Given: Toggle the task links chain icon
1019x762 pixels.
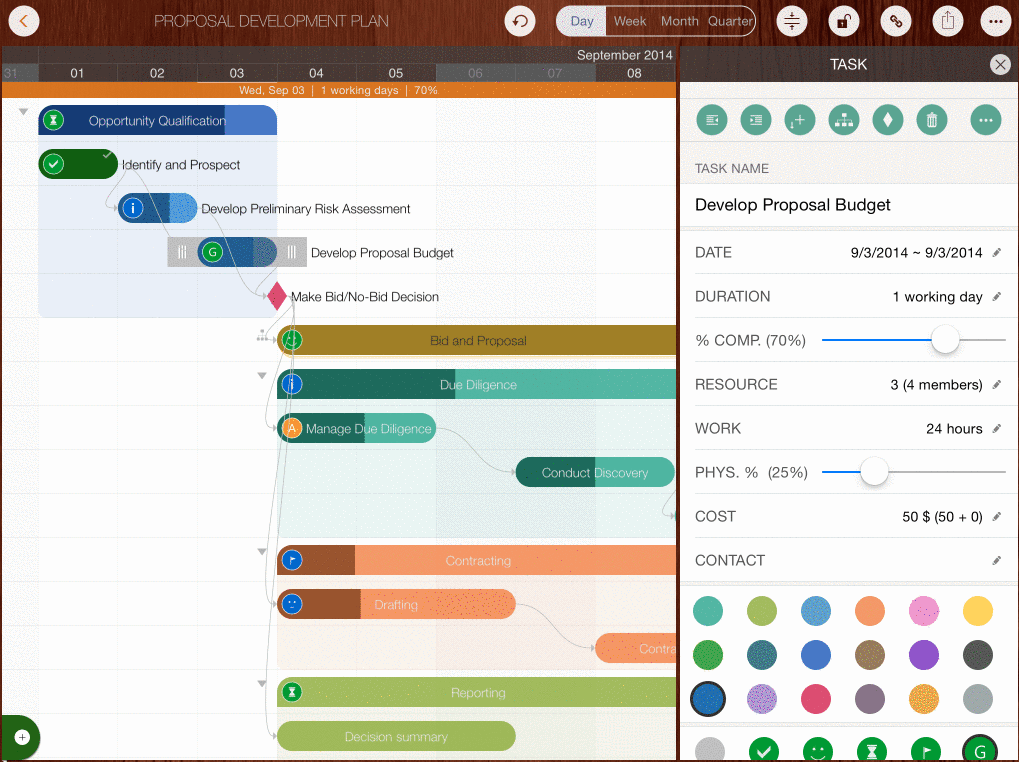Looking at the screenshot, I should (896, 21).
